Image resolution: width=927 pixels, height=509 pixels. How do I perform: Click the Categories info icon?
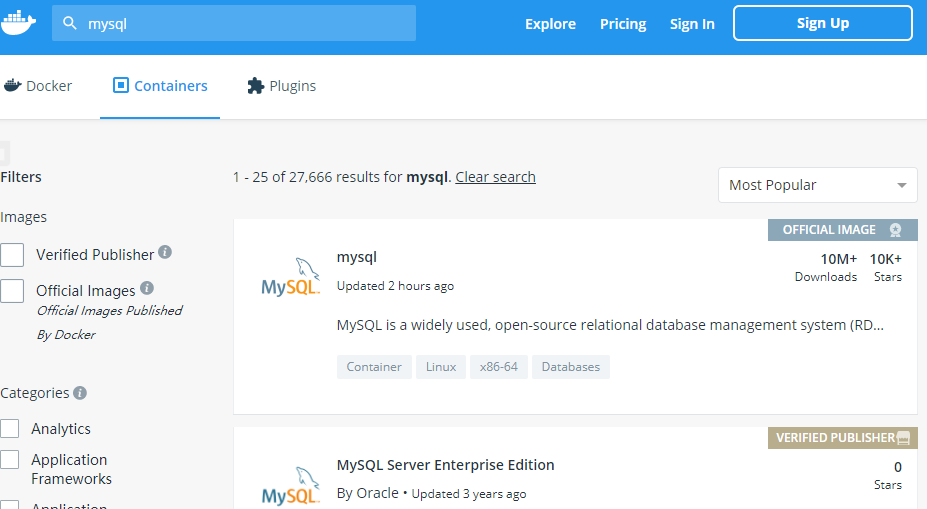[80, 393]
